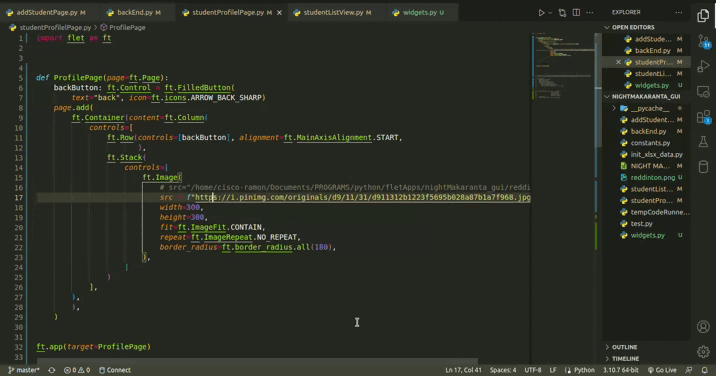Open the Remote Explorer view
The width and height of the screenshot is (716, 376).
click(x=703, y=92)
